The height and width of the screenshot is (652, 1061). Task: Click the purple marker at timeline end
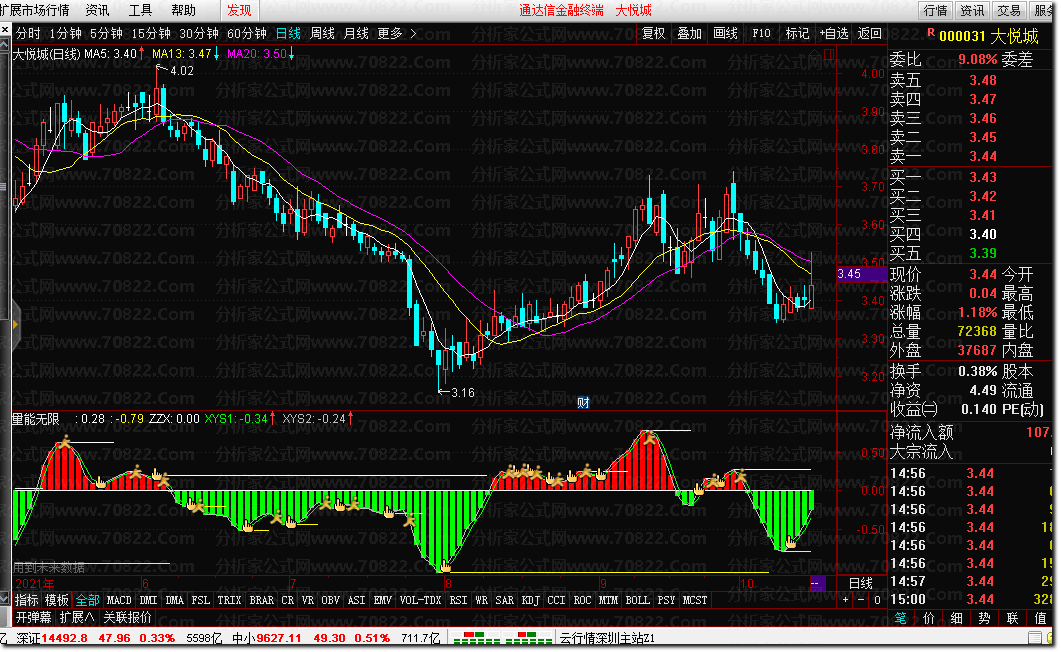click(x=817, y=583)
